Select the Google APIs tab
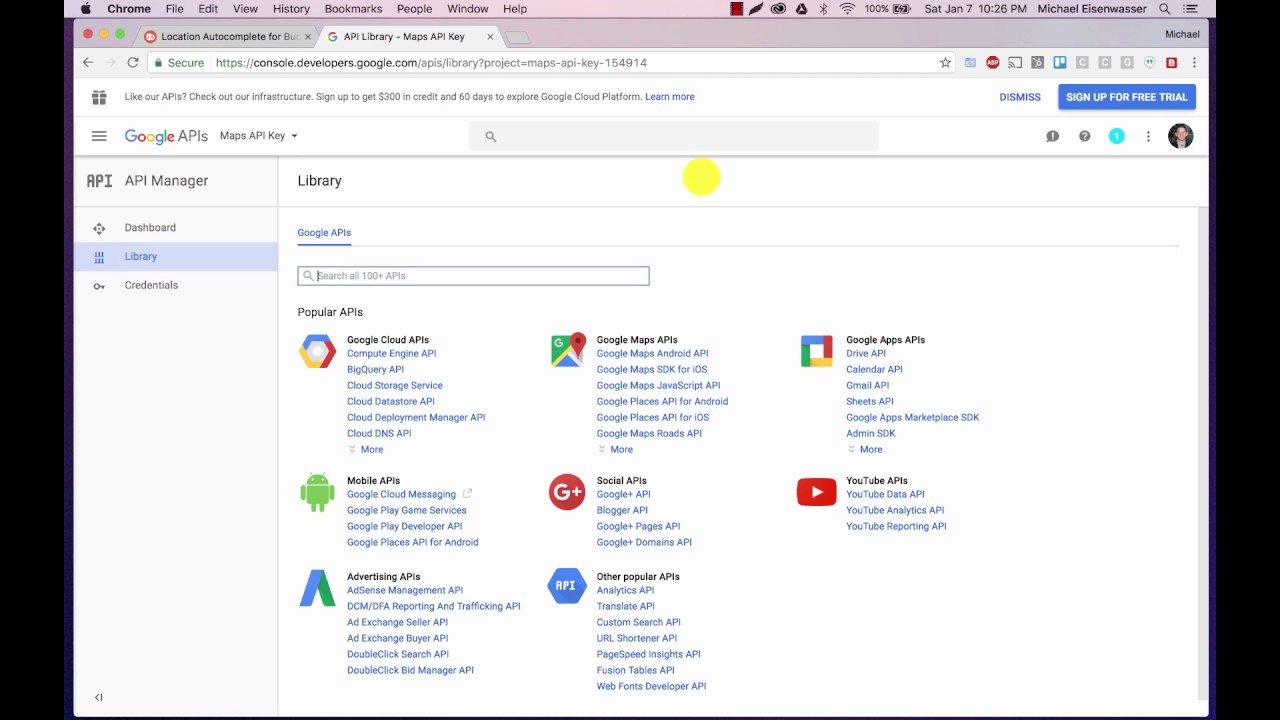 (x=324, y=233)
